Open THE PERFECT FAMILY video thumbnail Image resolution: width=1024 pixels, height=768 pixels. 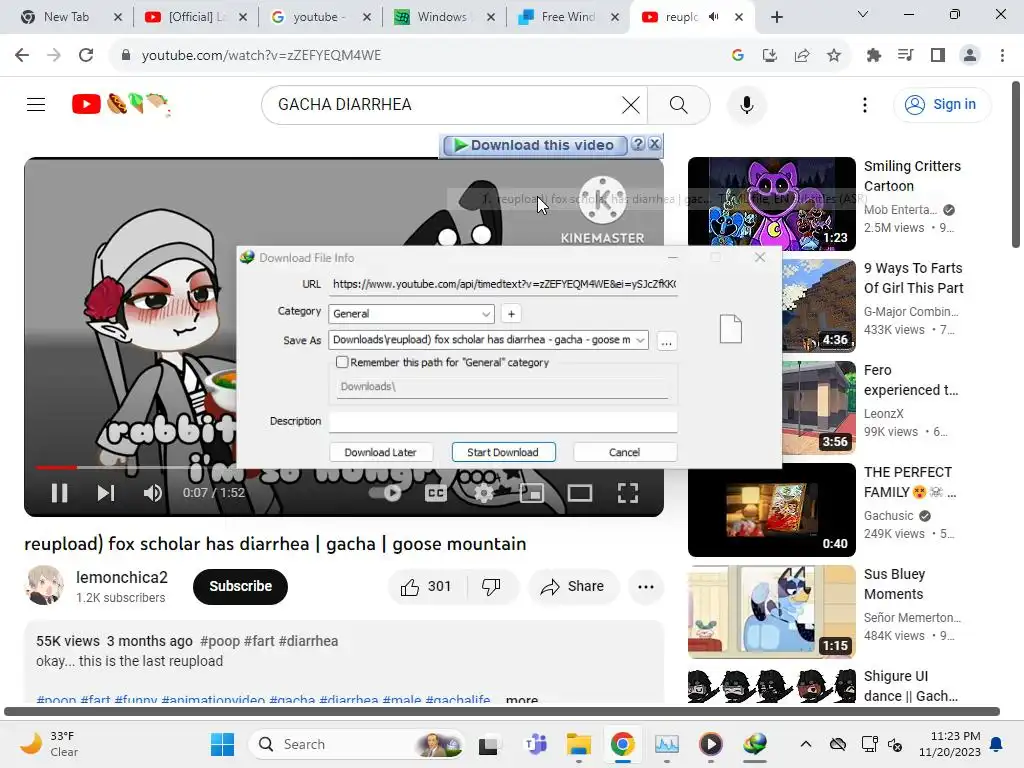[x=771, y=509]
